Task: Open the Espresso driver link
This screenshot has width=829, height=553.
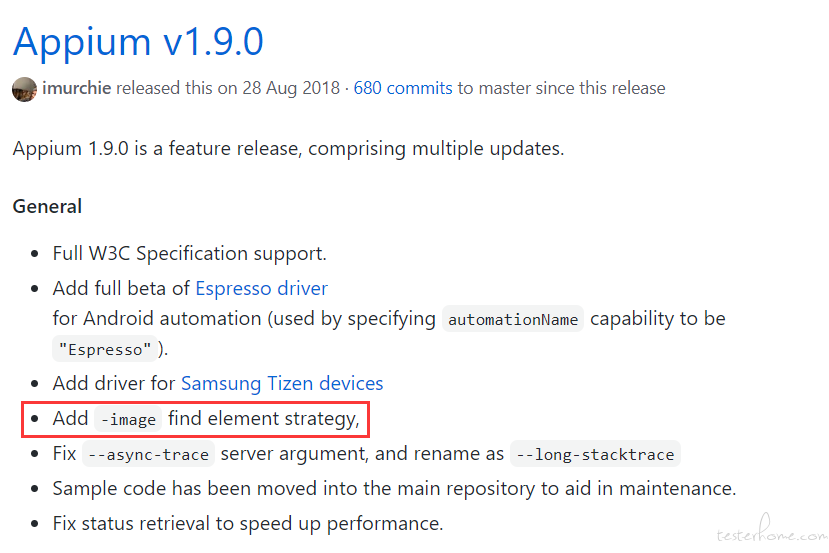Action: coord(262,289)
